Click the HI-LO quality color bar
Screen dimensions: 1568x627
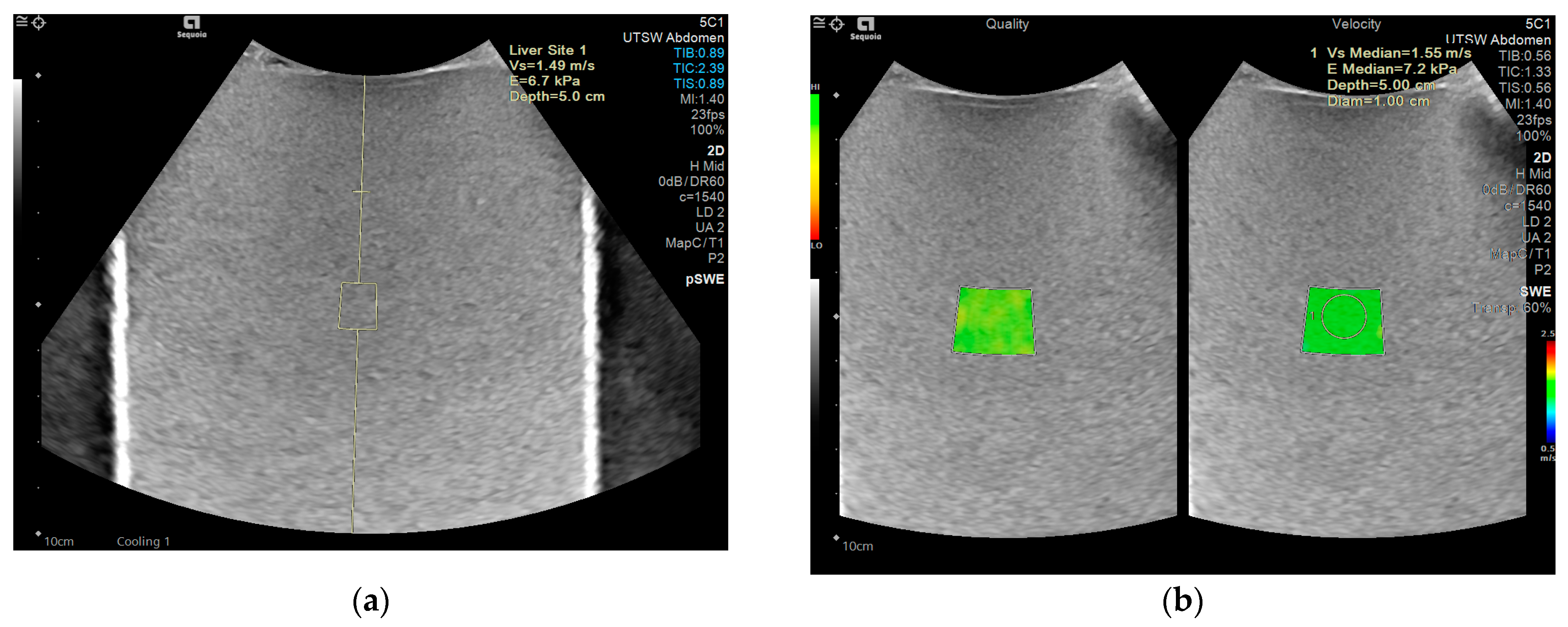[814, 166]
